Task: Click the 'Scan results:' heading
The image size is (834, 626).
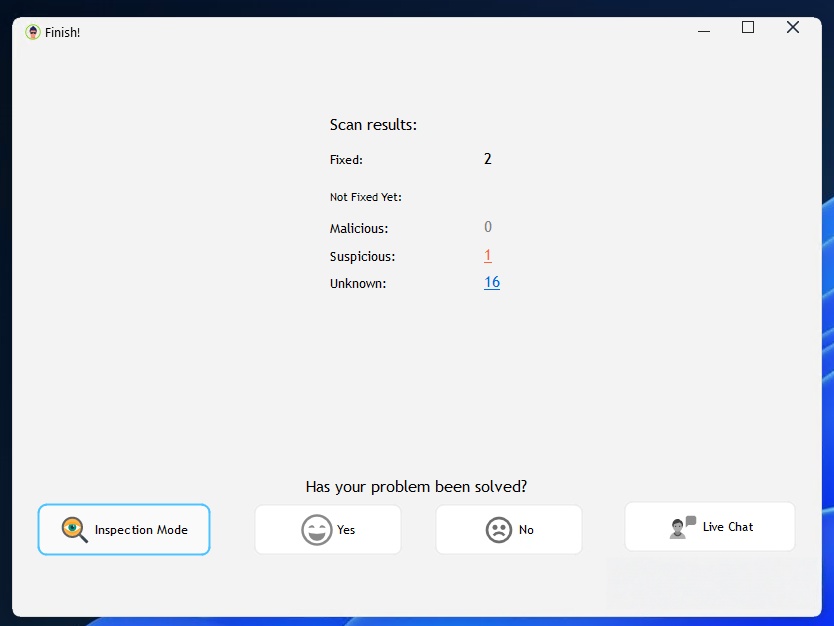Action: pos(373,124)
